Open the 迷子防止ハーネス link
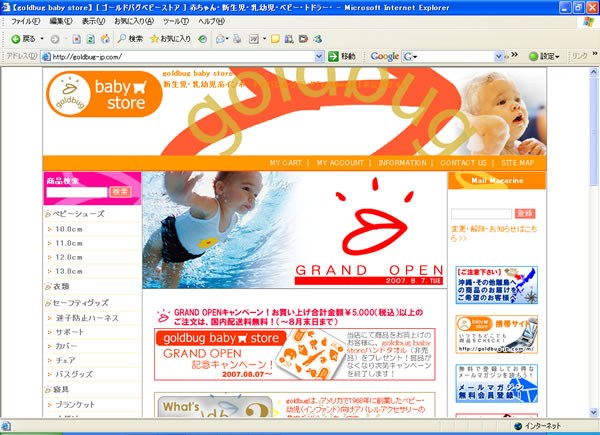600x435 pixels. click(87, 318)
